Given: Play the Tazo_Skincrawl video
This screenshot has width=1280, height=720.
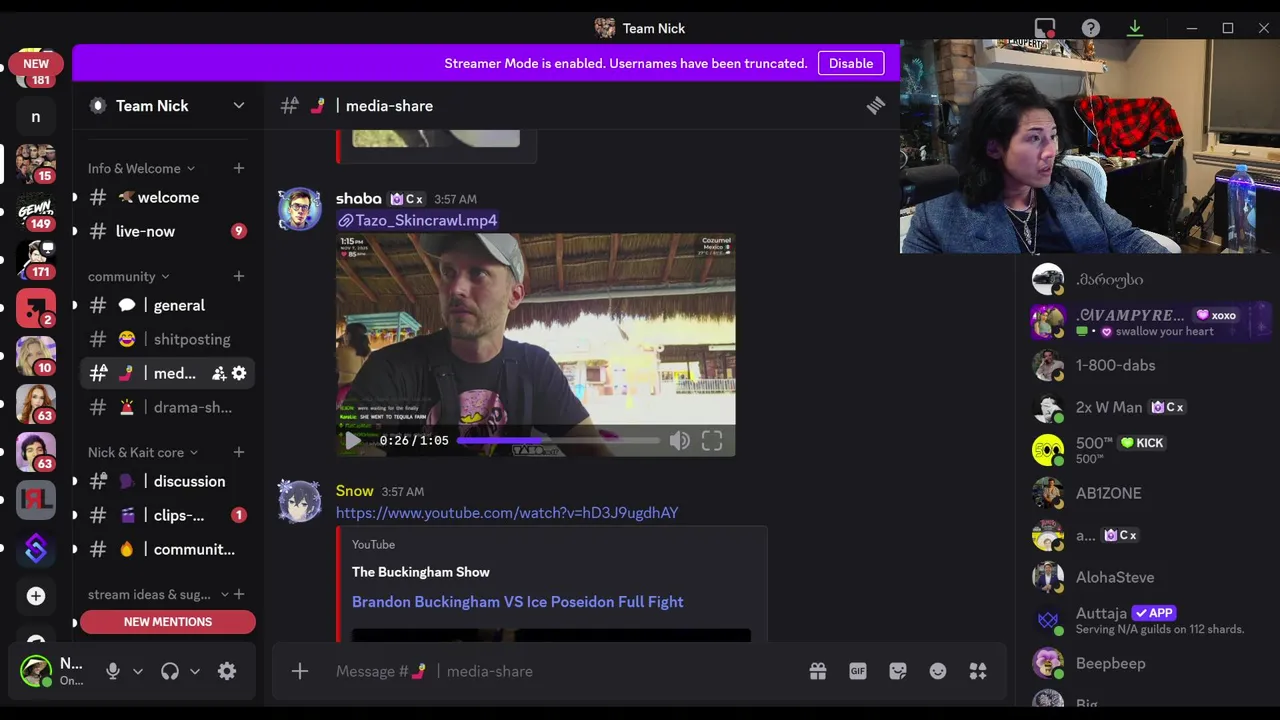Looking at the screenshot, I should (x=352, y=440).
